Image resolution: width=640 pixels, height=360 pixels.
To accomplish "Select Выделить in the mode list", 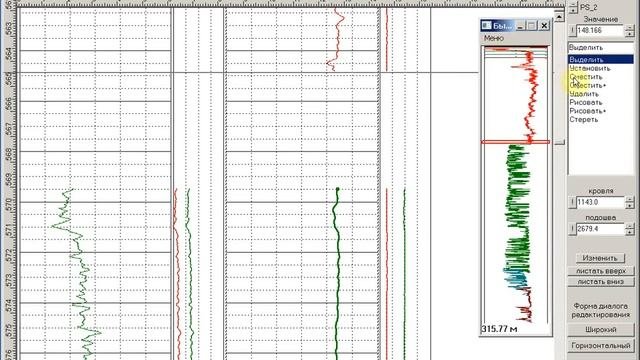I will tap(601, 60).
